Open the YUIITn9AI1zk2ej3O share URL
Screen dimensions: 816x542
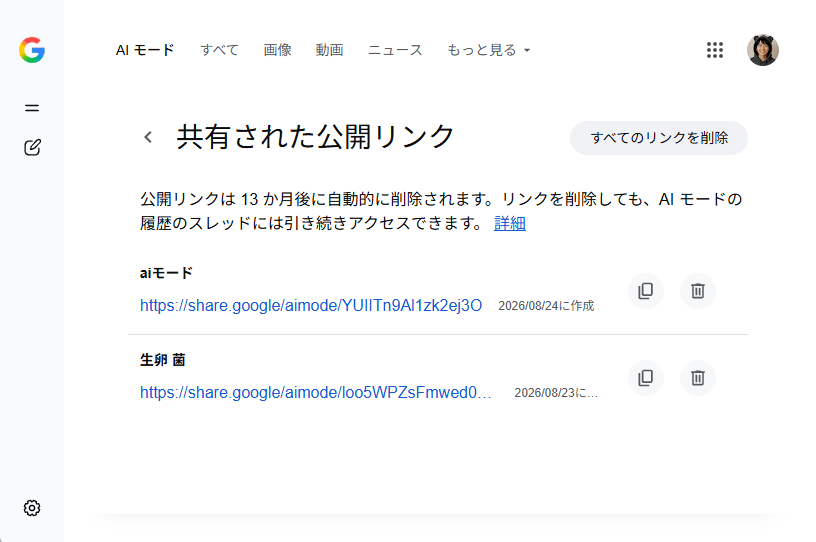point(311,305)
